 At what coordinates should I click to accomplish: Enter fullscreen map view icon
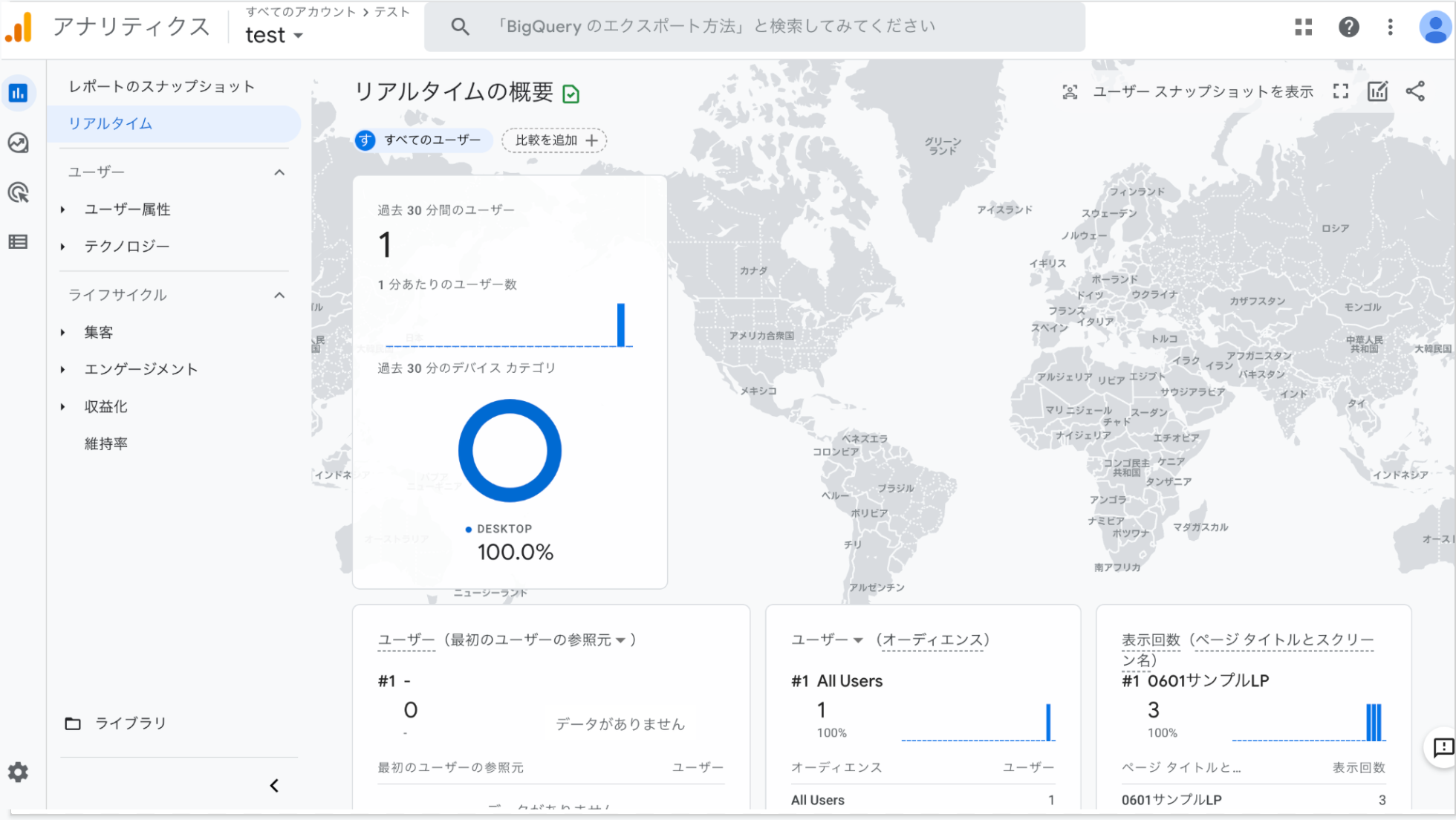[x=1340, y=91]
